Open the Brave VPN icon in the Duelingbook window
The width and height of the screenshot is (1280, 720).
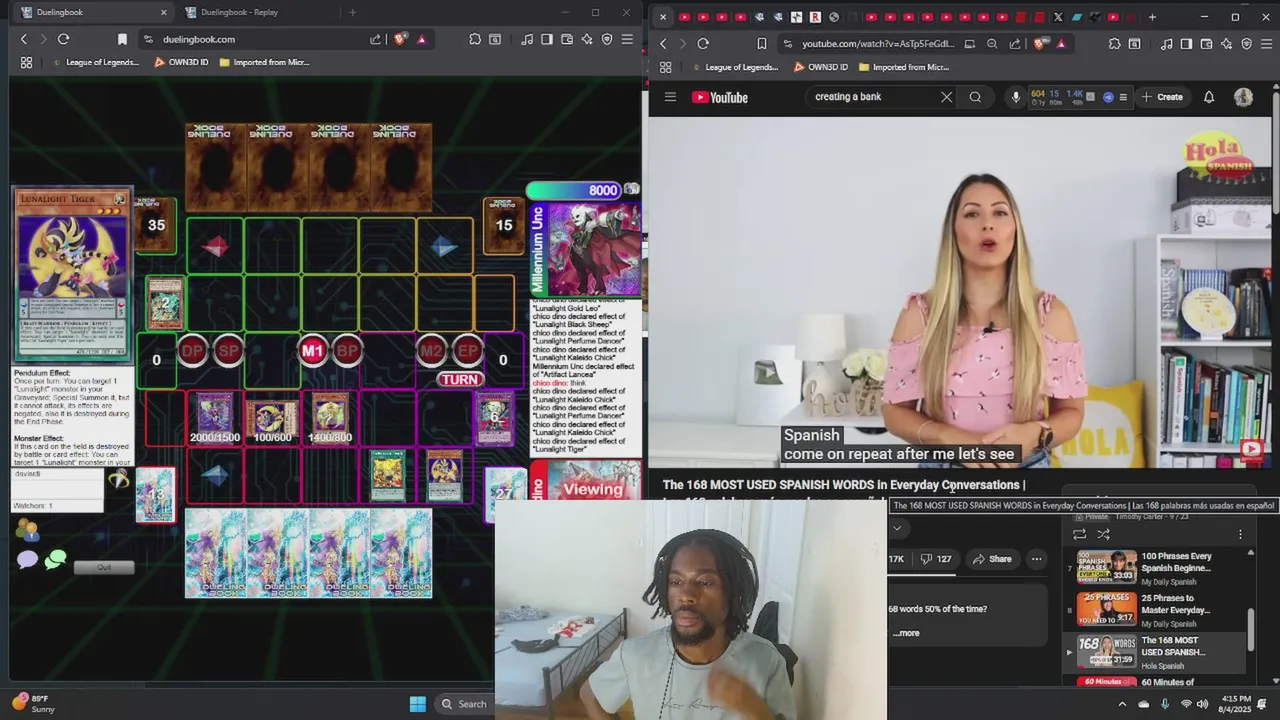[607, 39]
